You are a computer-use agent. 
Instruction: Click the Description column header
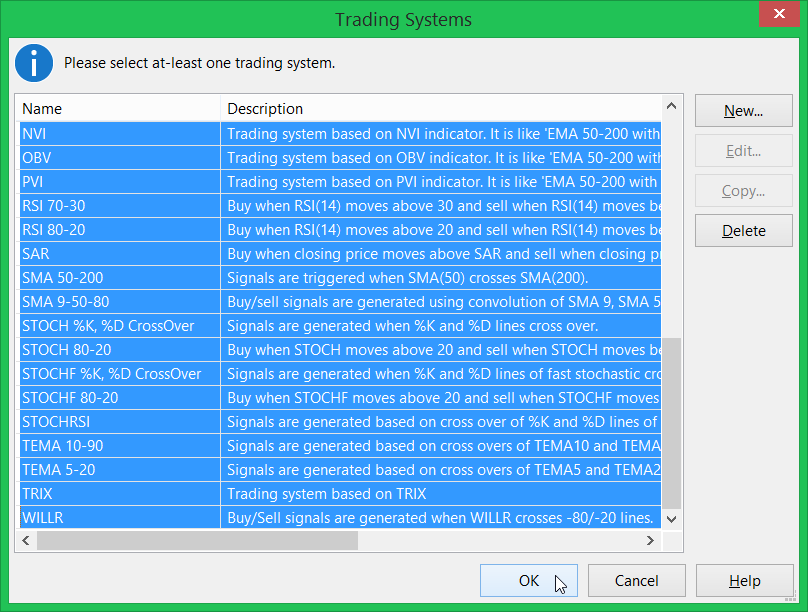[x=400, y=109]
